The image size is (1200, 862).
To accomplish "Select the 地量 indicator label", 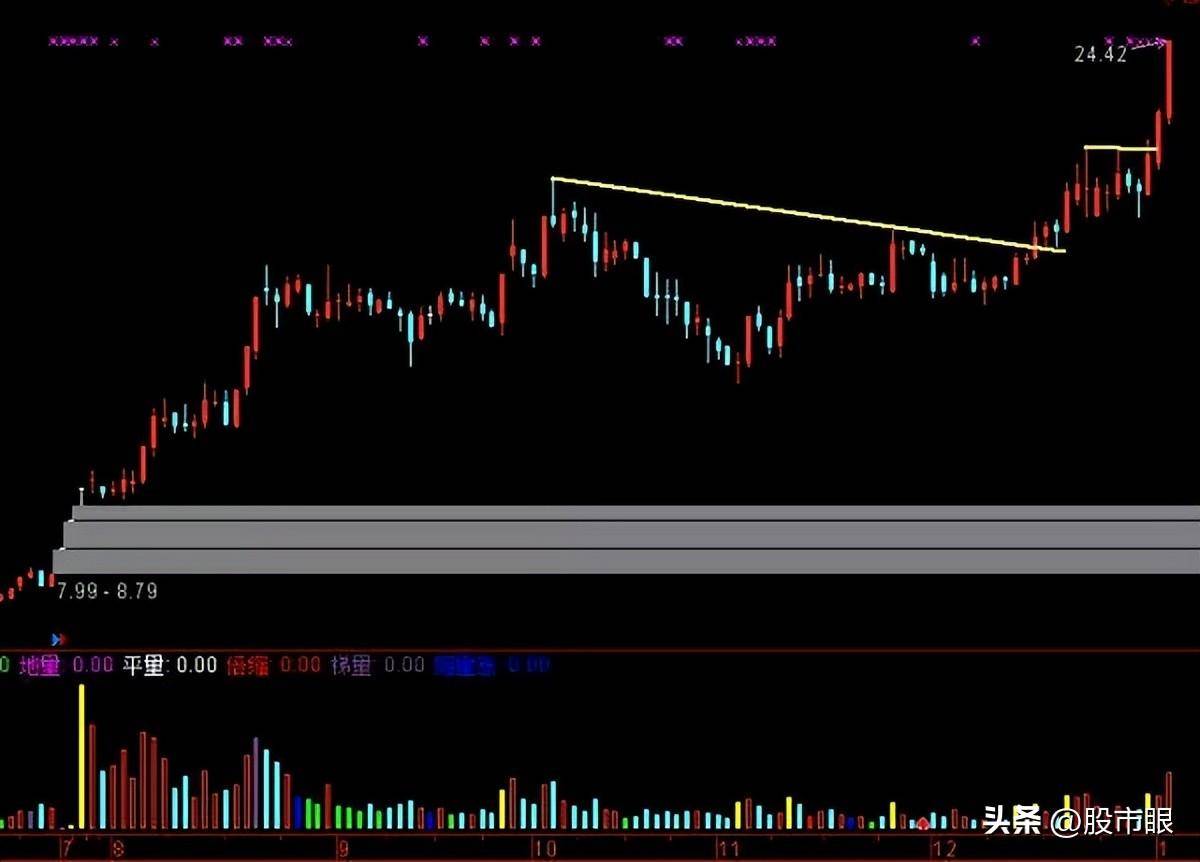I will tap(40, 665).
